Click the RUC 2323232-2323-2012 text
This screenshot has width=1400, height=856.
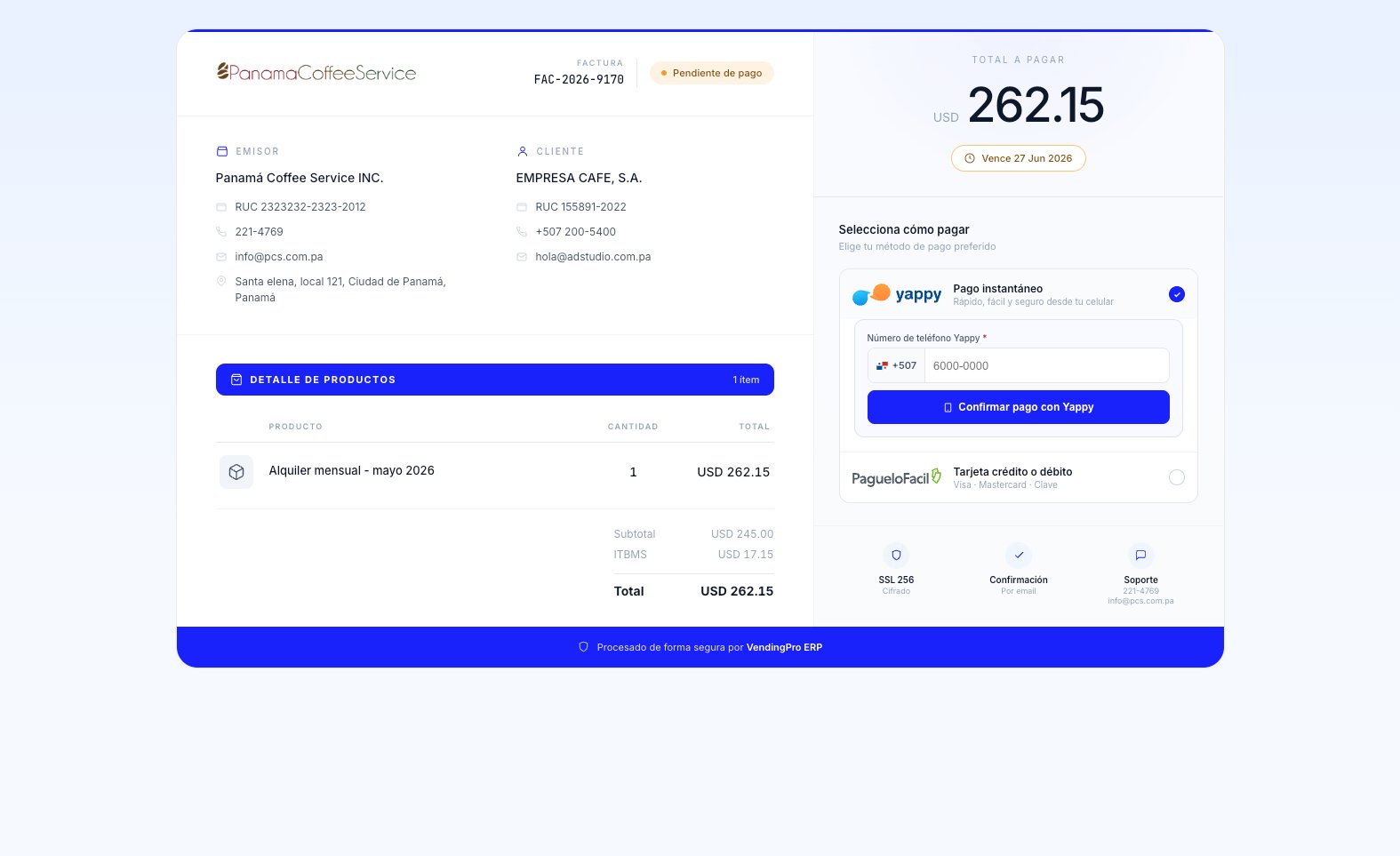[300, 207]
